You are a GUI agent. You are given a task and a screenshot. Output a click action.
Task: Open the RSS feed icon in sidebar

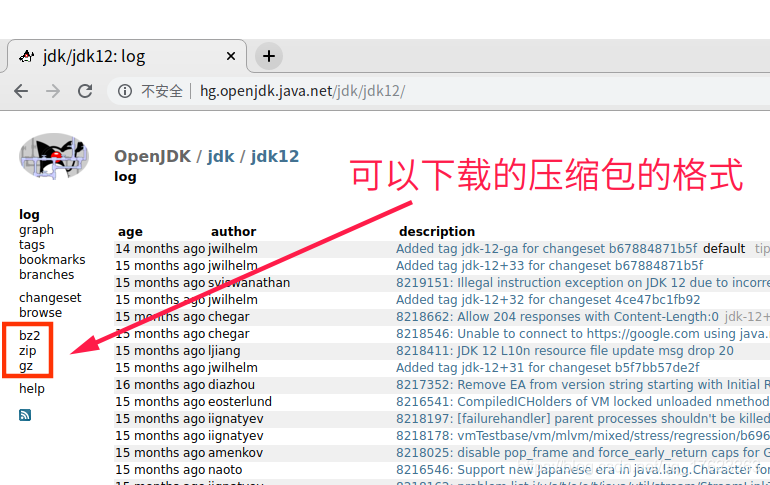pyautogui.click(x=25, y=415)
